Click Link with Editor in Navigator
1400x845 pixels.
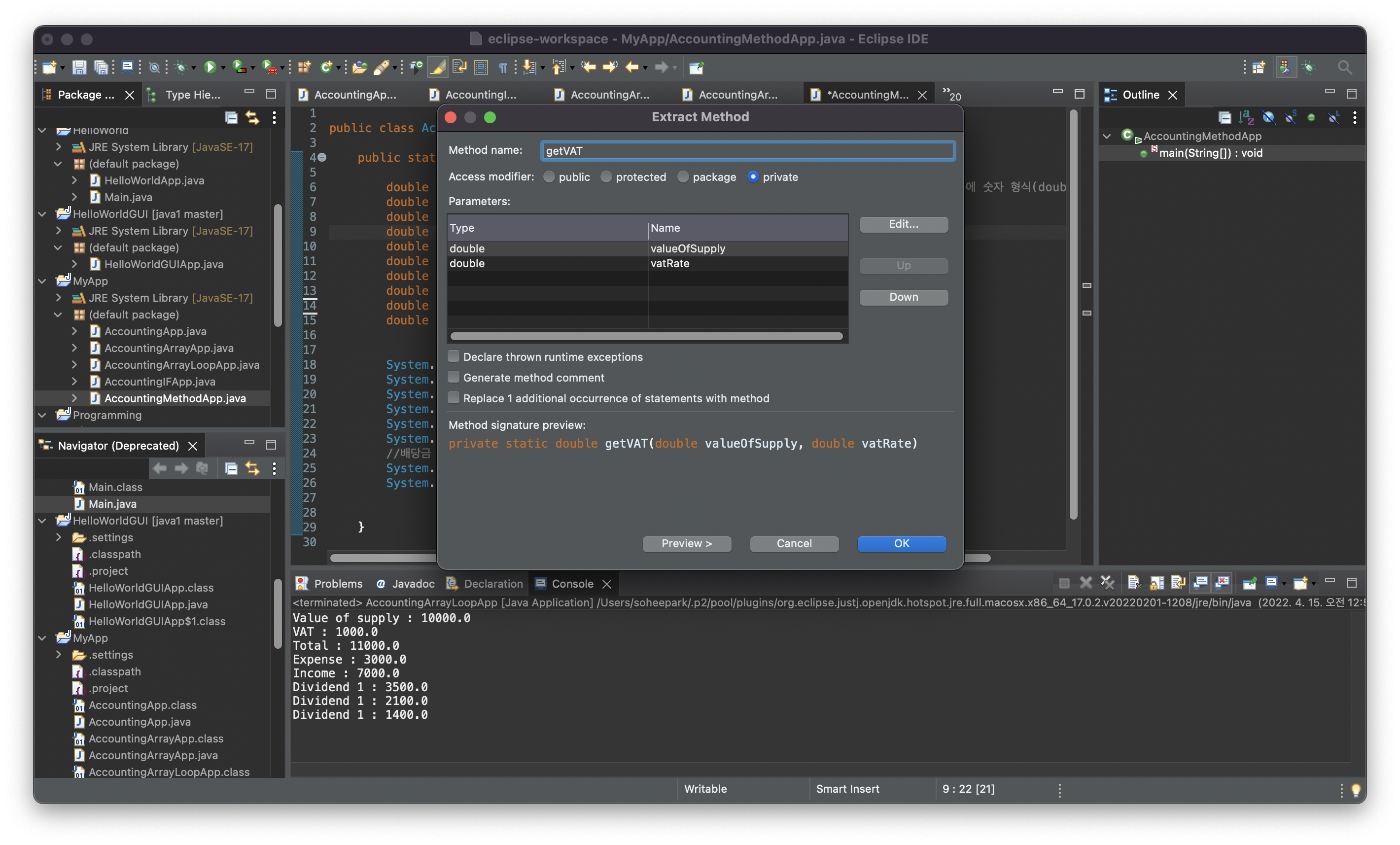[x=252, y=468]
